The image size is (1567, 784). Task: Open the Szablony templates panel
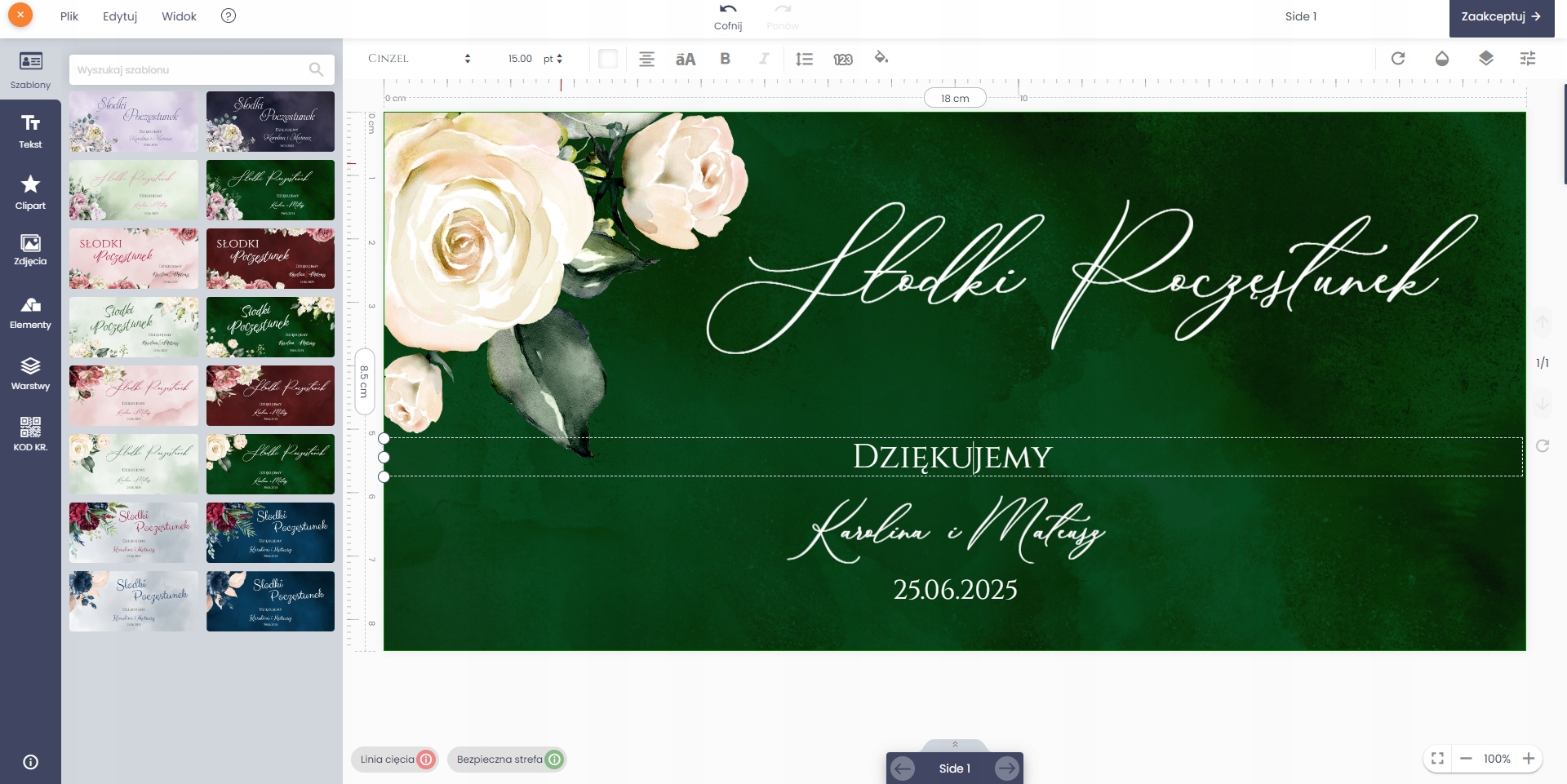pos(30,70)
